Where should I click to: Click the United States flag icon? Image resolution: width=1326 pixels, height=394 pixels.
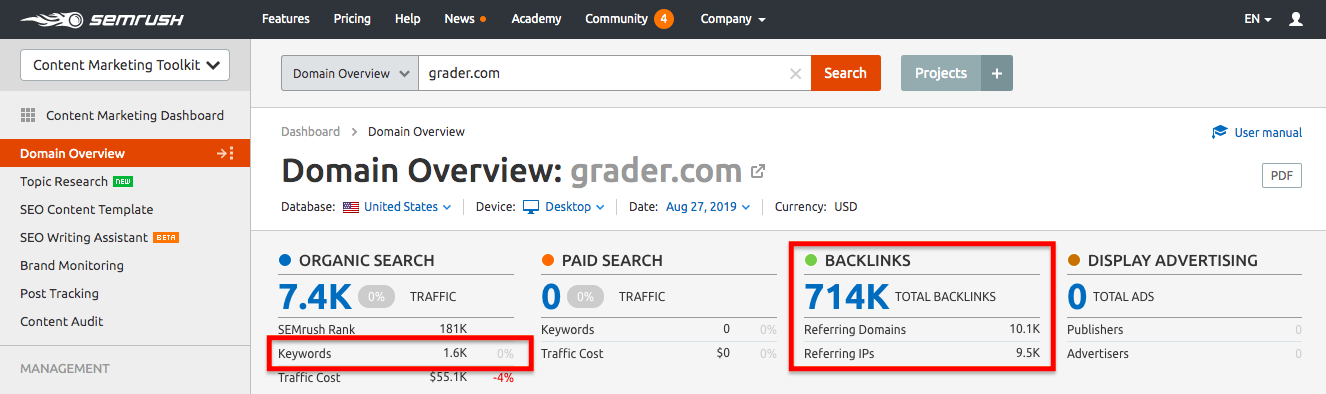pyautogui.click(x=350, y=207)
